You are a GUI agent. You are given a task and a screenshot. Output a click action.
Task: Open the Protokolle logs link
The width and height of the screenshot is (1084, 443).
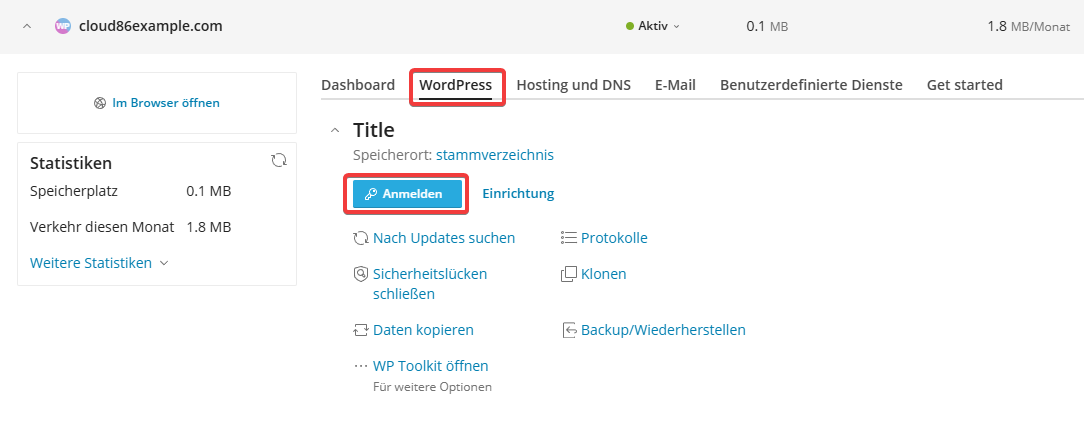(x=614, y=238)
